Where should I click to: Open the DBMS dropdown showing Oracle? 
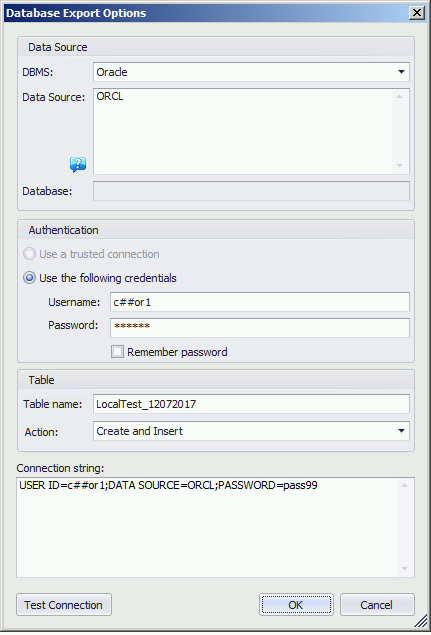(x=251, y=72)
